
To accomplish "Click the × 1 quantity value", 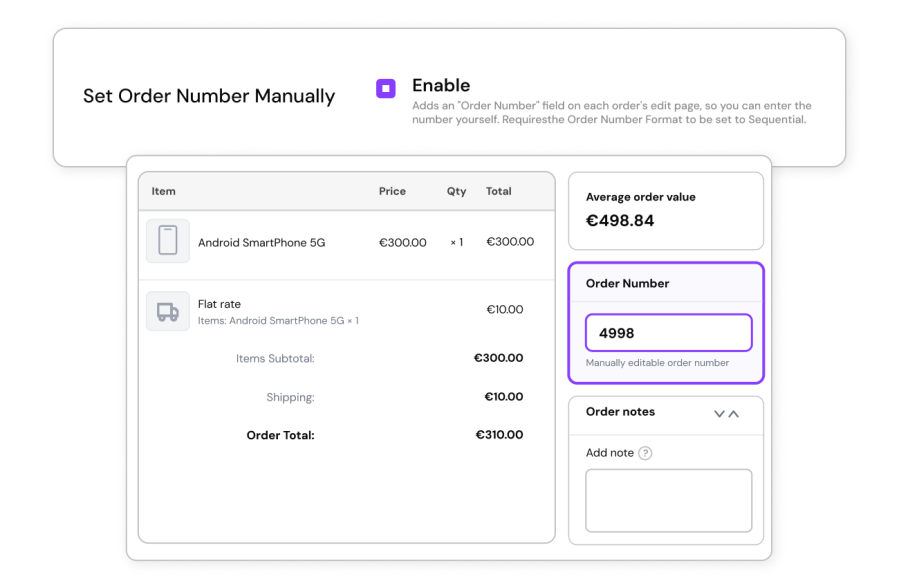I will click(x=456, y=242).
